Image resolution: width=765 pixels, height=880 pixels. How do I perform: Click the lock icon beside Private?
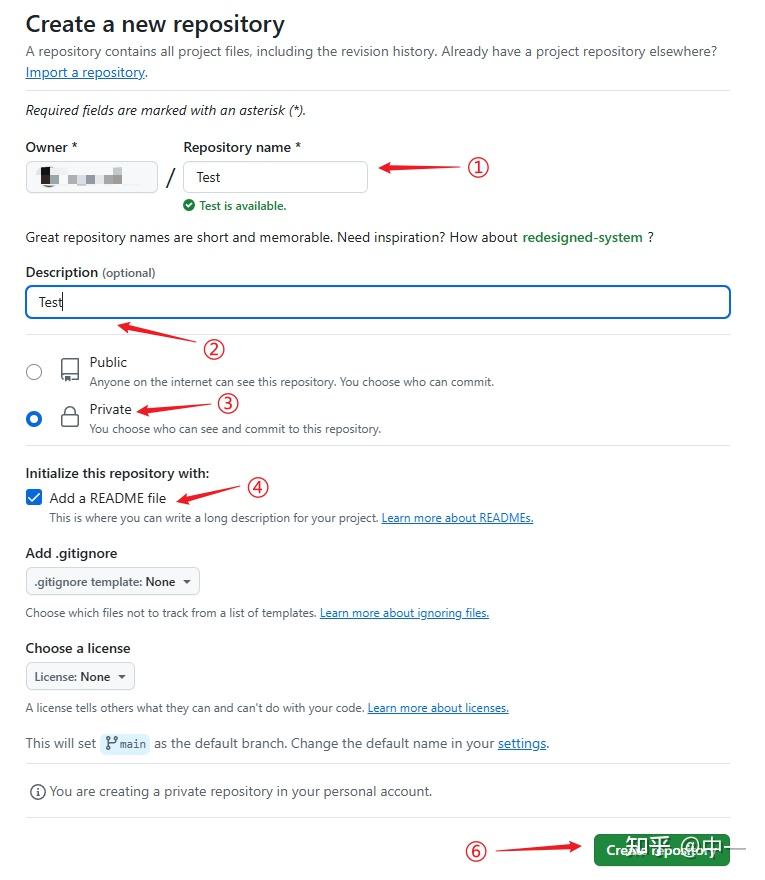(69, 417)
